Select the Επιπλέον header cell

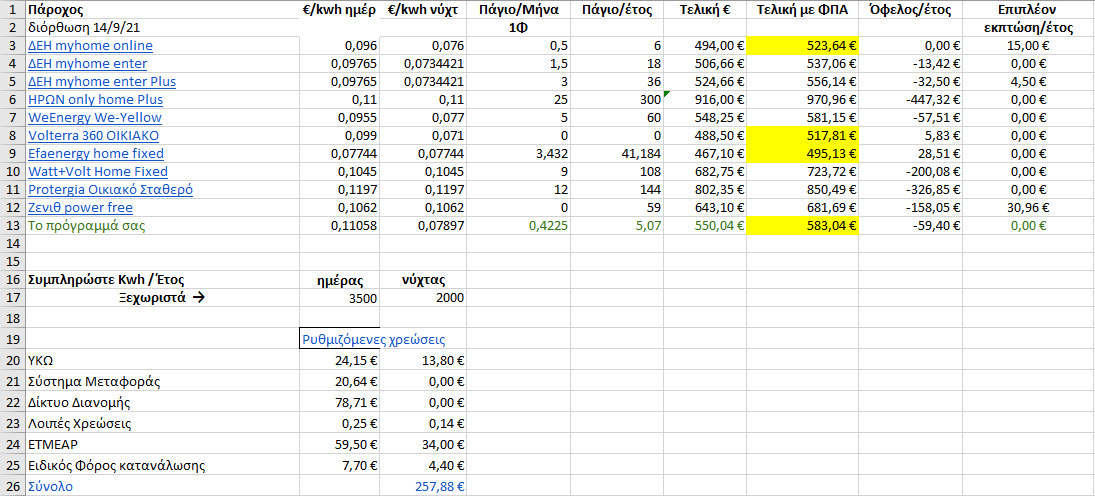pos(1027,10)
